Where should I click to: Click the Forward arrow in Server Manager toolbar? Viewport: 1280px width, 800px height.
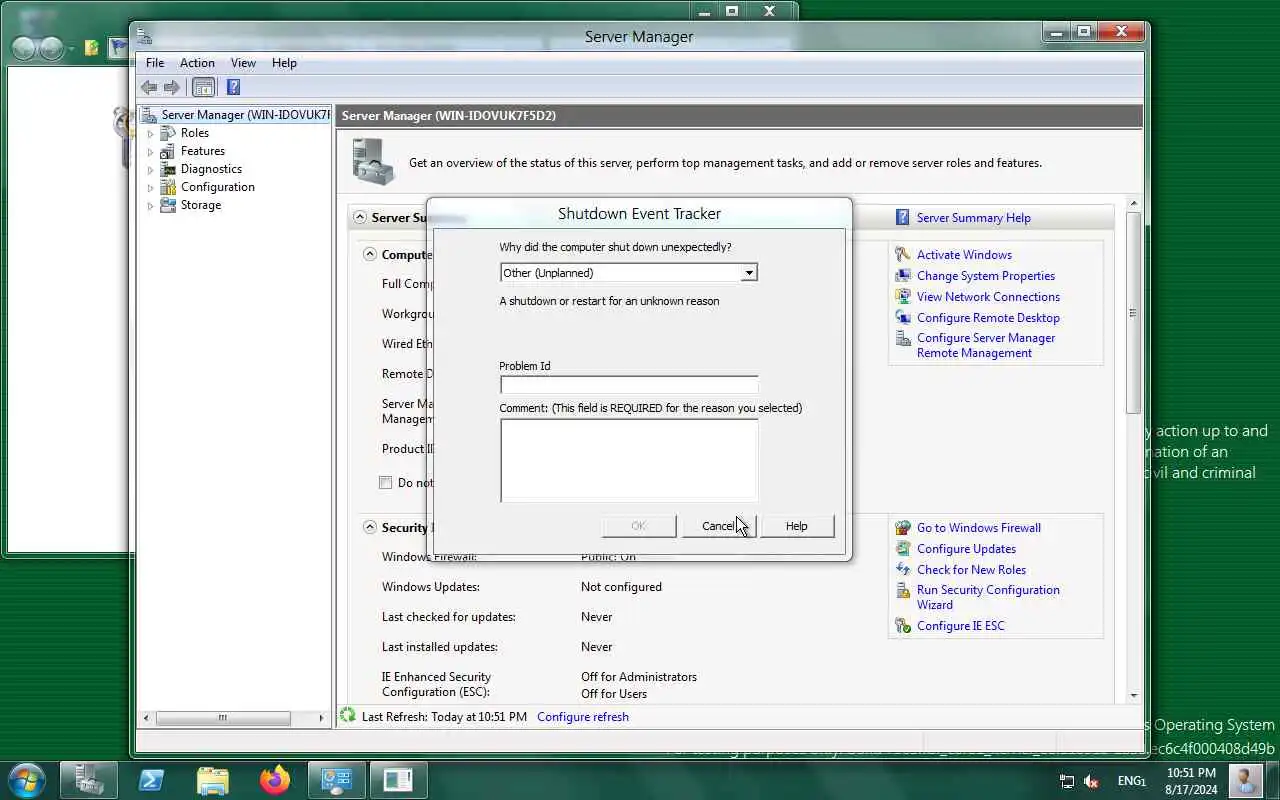coord(172,87)
